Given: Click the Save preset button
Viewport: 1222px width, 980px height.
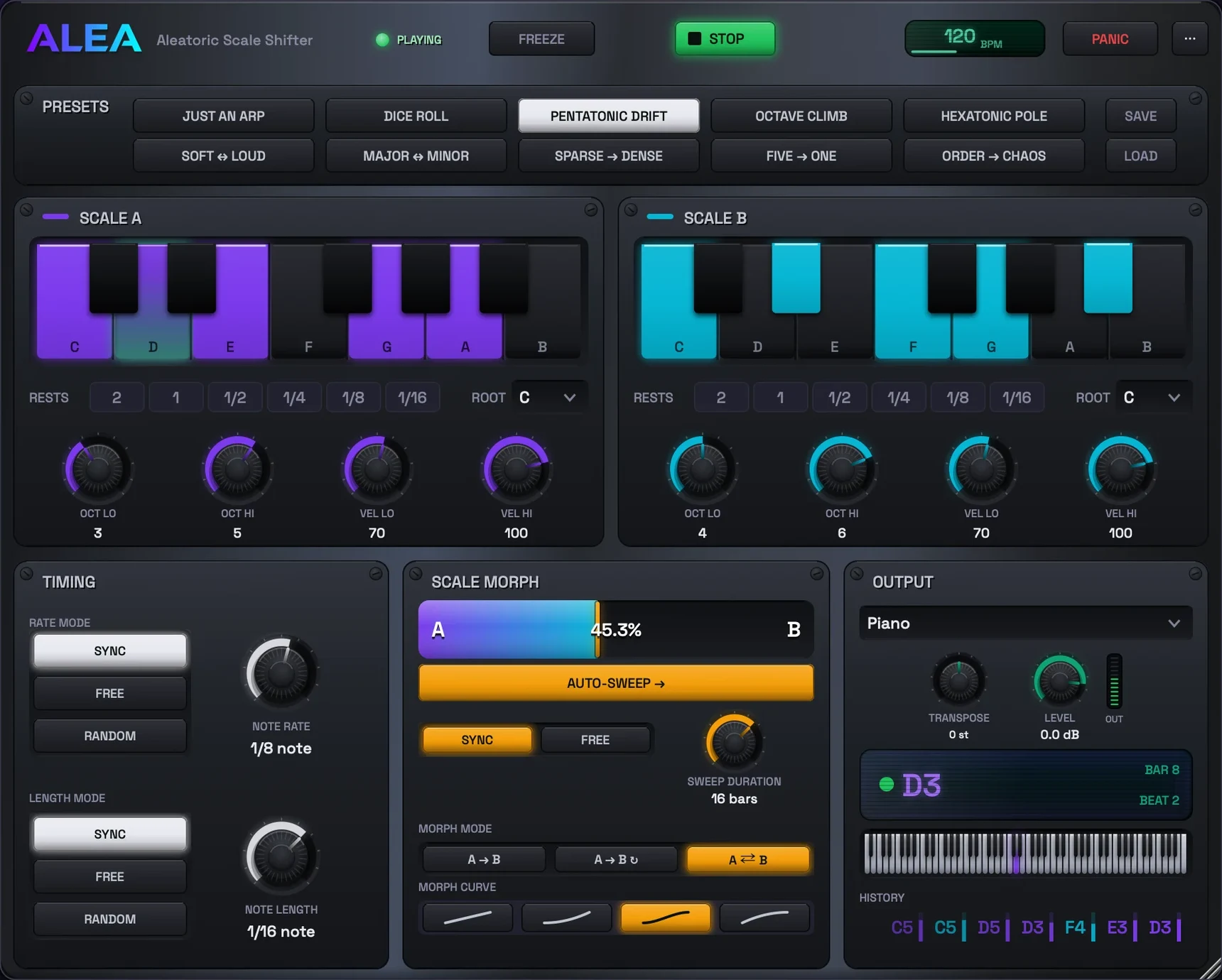Looking at the screenshot, I should click(x=1140, y=116).
